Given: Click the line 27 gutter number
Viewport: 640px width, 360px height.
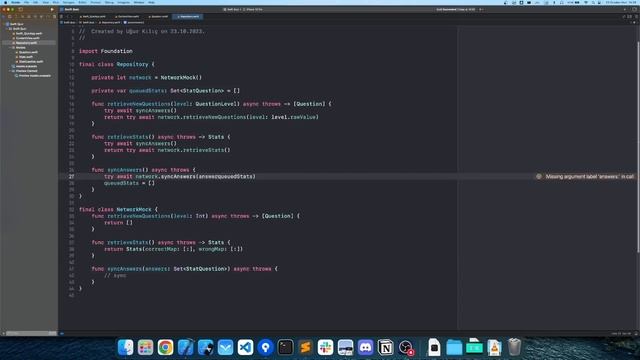Looking at the screenshot, I should [x=71, y=177].
